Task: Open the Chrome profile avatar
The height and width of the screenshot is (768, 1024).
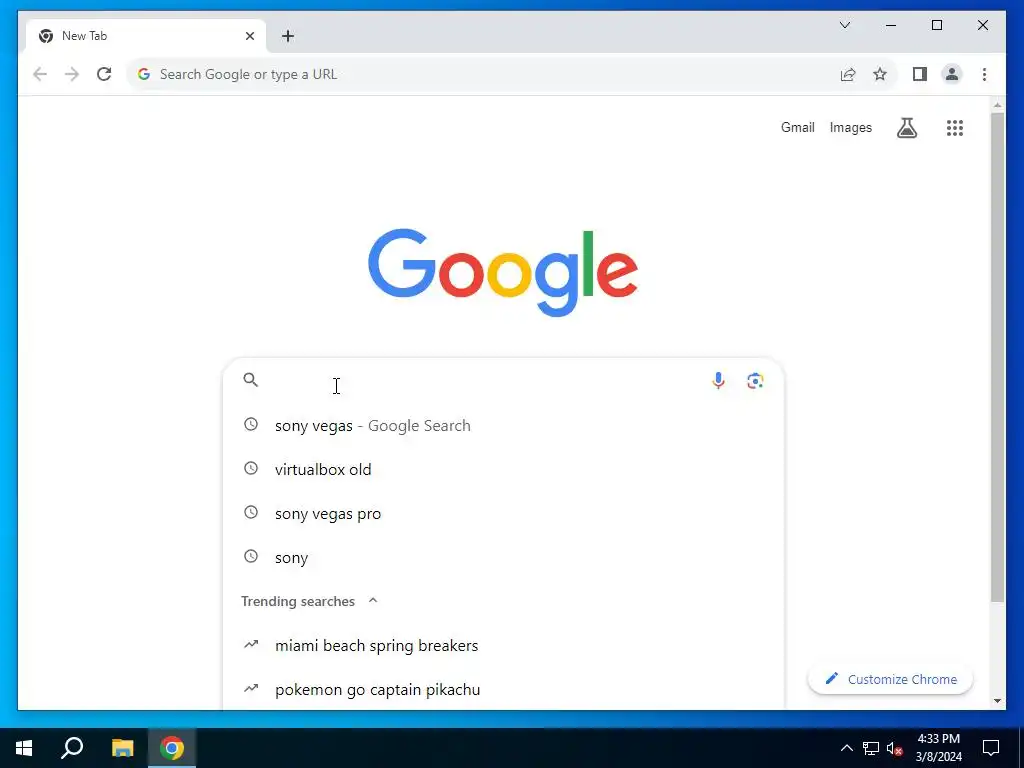Action: (x=952, y=74)
